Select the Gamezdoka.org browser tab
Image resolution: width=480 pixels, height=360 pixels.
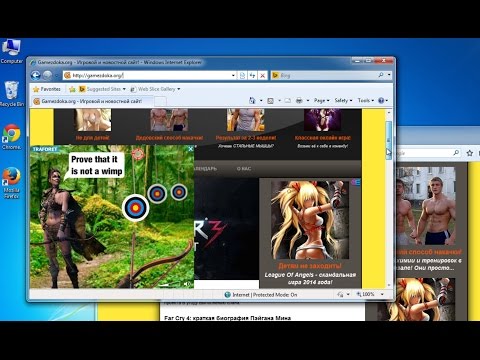point(92,101)
